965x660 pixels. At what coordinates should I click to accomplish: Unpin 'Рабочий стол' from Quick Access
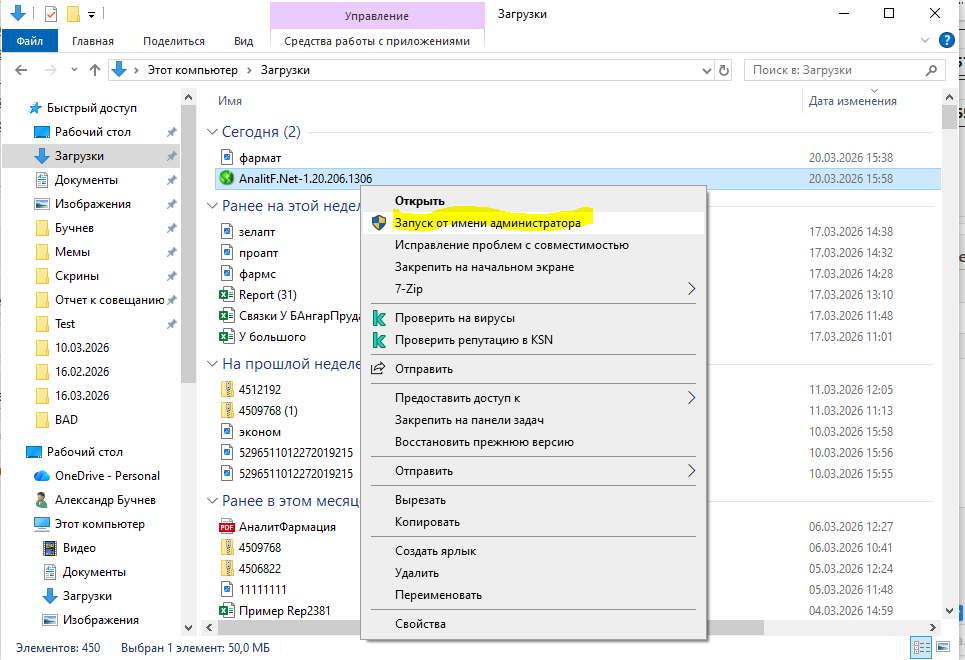171,132
